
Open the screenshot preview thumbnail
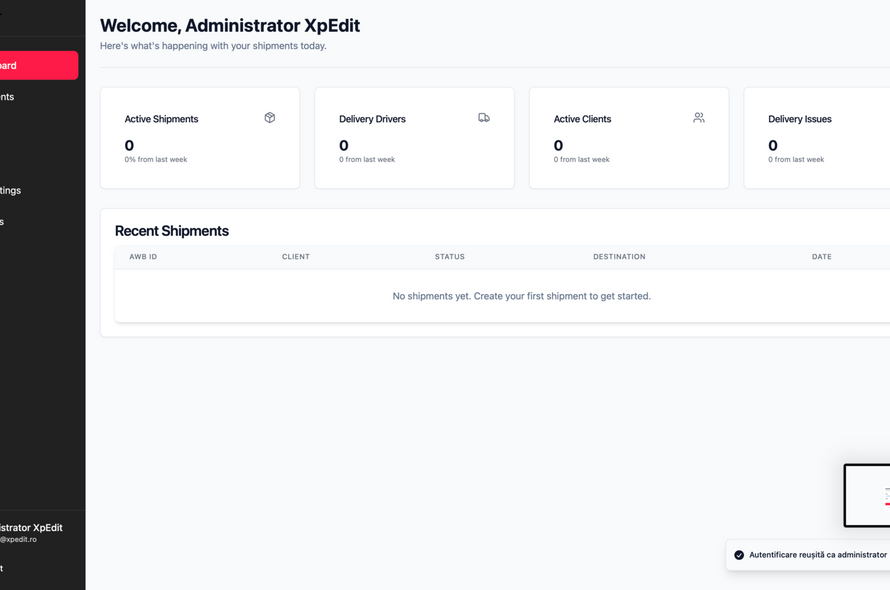pyautogui.click(x=867, y=495)
